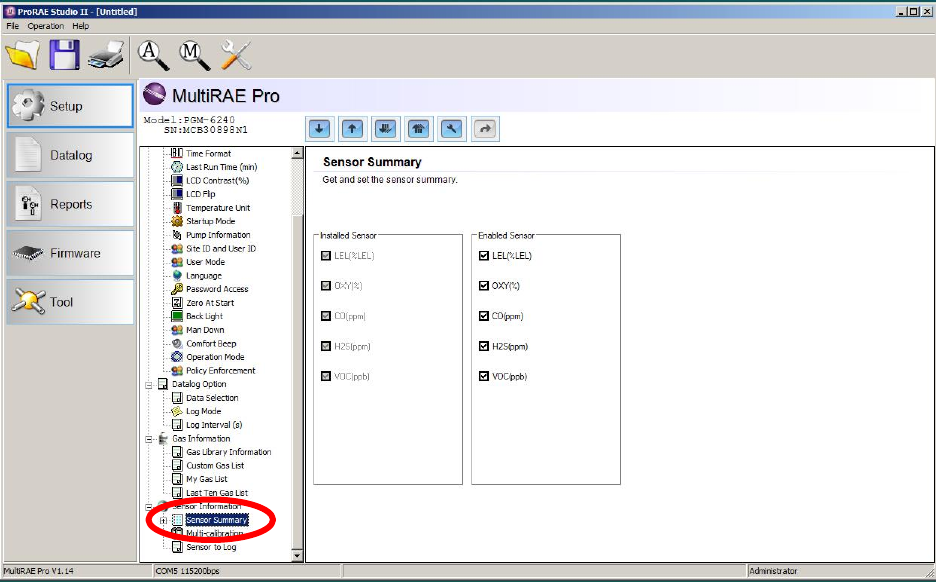
Task: Open the Setup section
Action: (x=70, y=106)
